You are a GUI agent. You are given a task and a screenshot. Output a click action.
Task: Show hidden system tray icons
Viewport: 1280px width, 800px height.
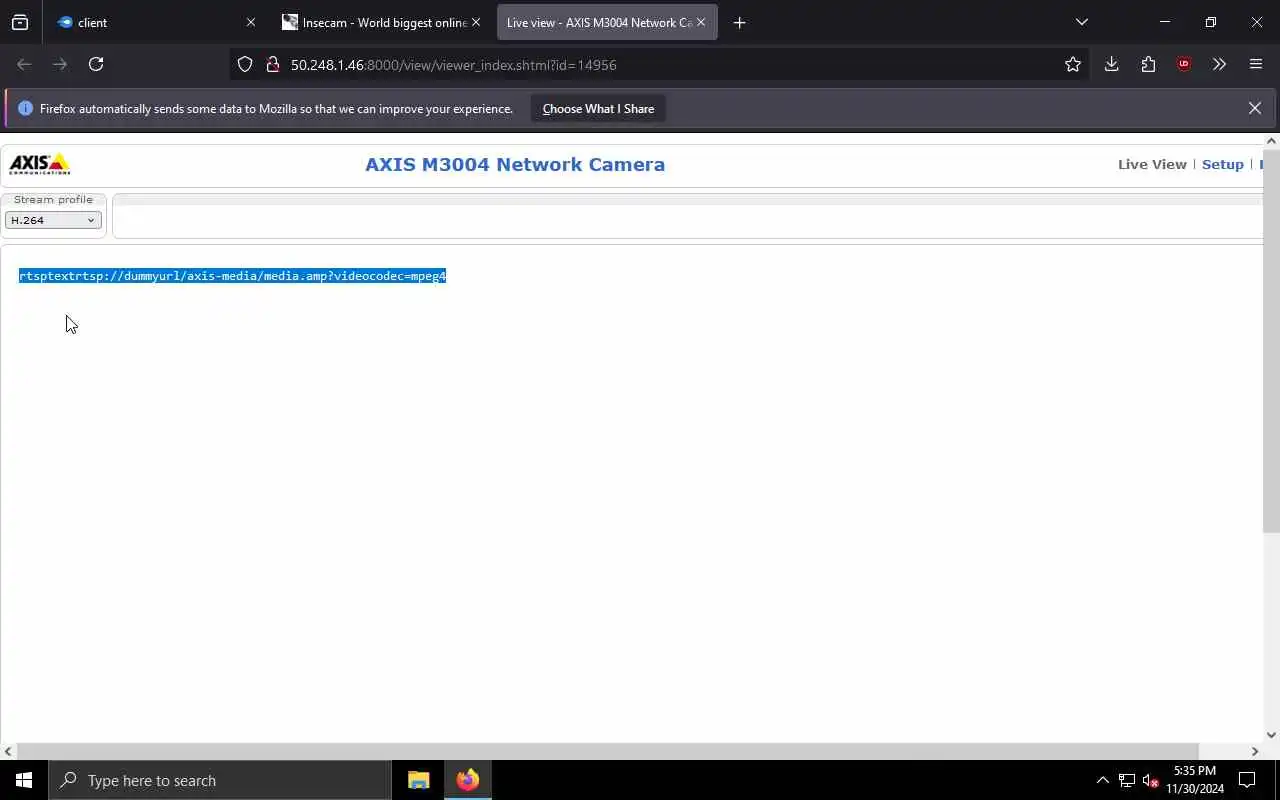[x=1102, y=780]
